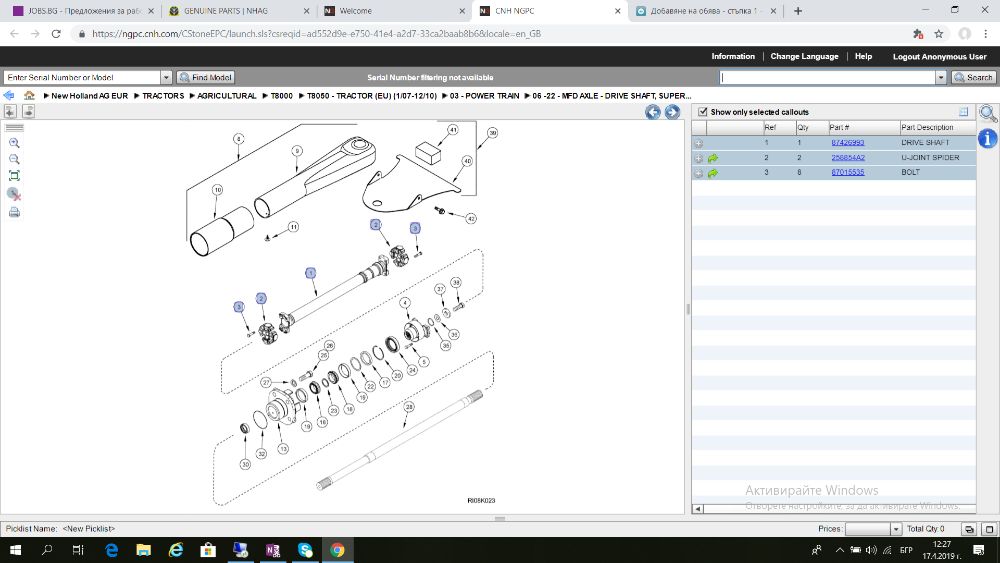The image size is (1000, 563).
Task: Go to catalog home via house icon
Action: [x=29, y=96]
